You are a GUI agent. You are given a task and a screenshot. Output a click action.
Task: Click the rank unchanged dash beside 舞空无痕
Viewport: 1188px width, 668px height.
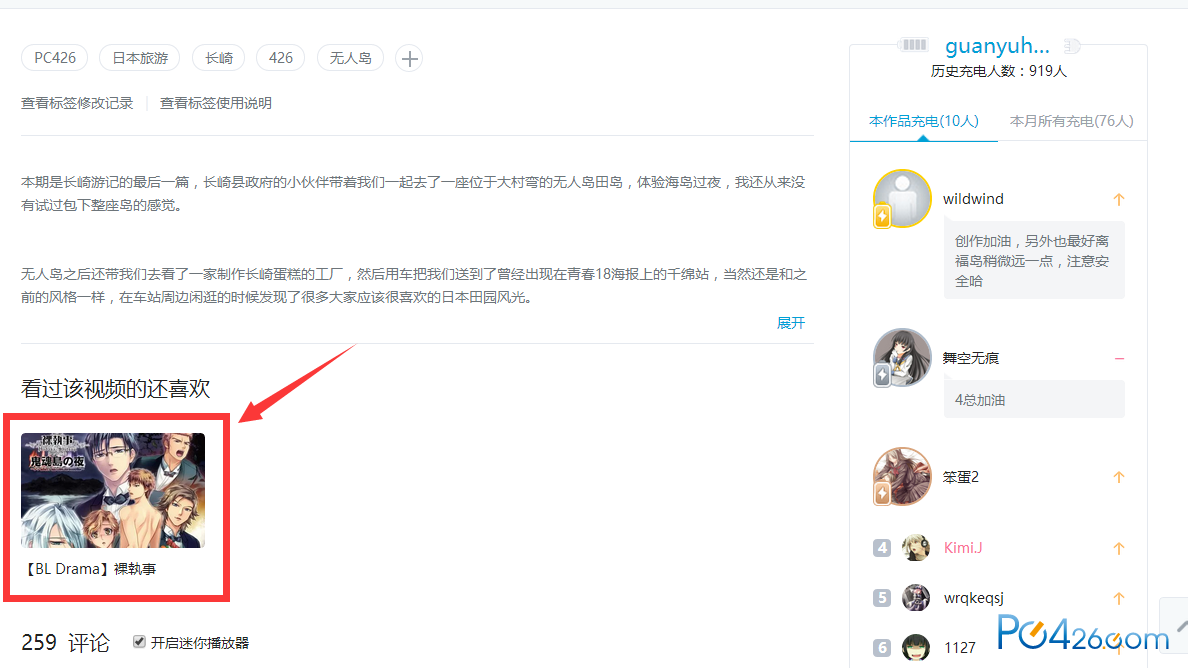click(1119, 358)
